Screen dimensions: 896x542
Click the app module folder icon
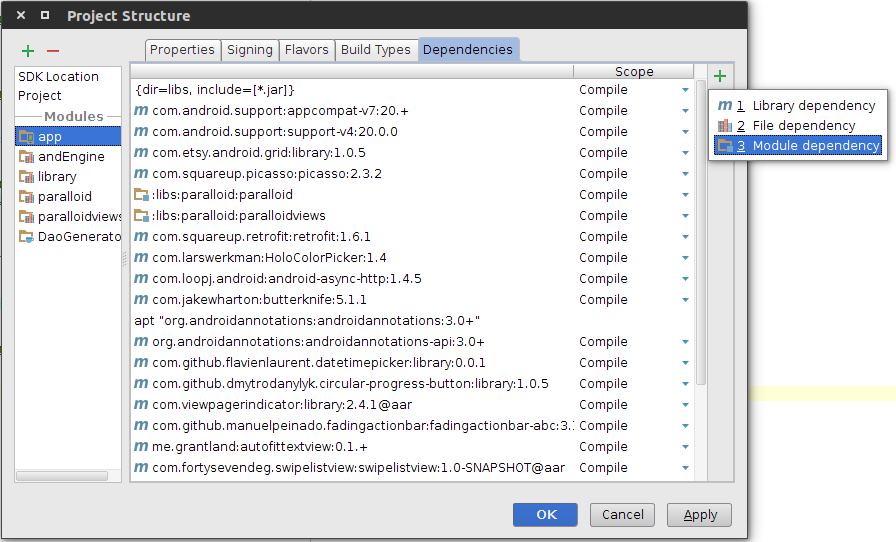(26, 137)
